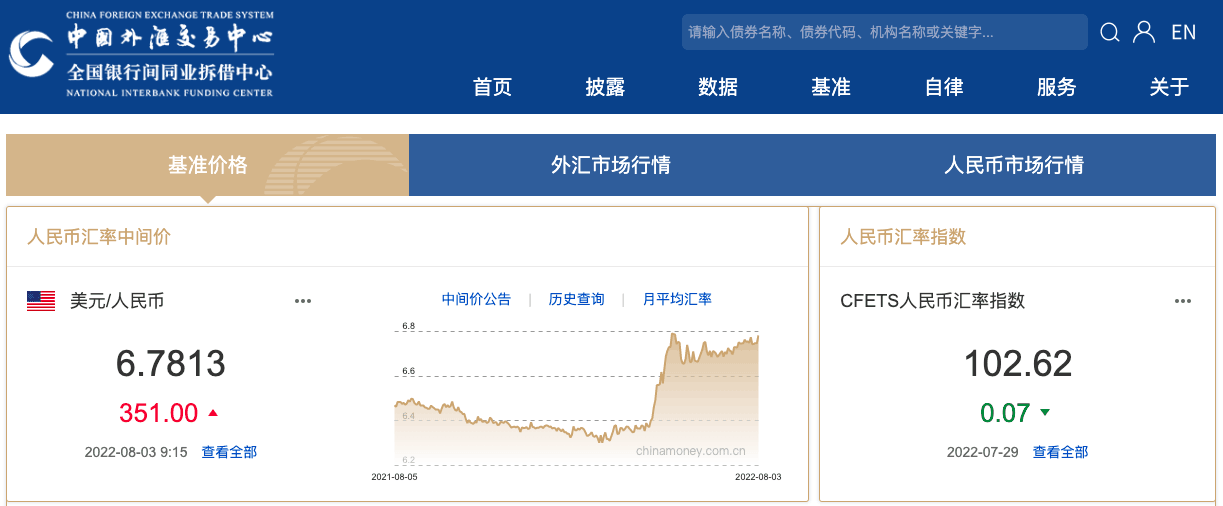Focus the bond name search input field
Image resolution: width=1223 pixels, height=506 pixels.
885,32
